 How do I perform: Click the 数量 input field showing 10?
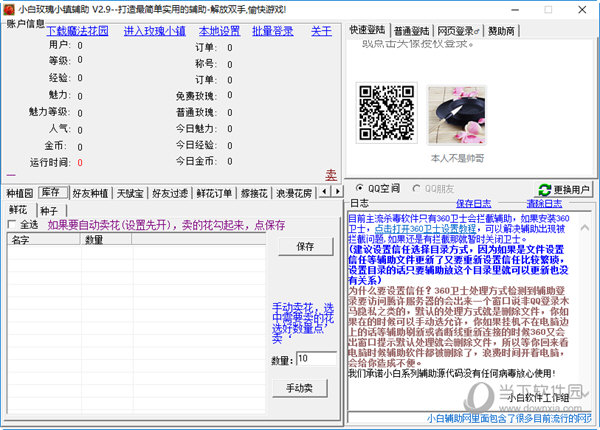(x=316, y=358)
